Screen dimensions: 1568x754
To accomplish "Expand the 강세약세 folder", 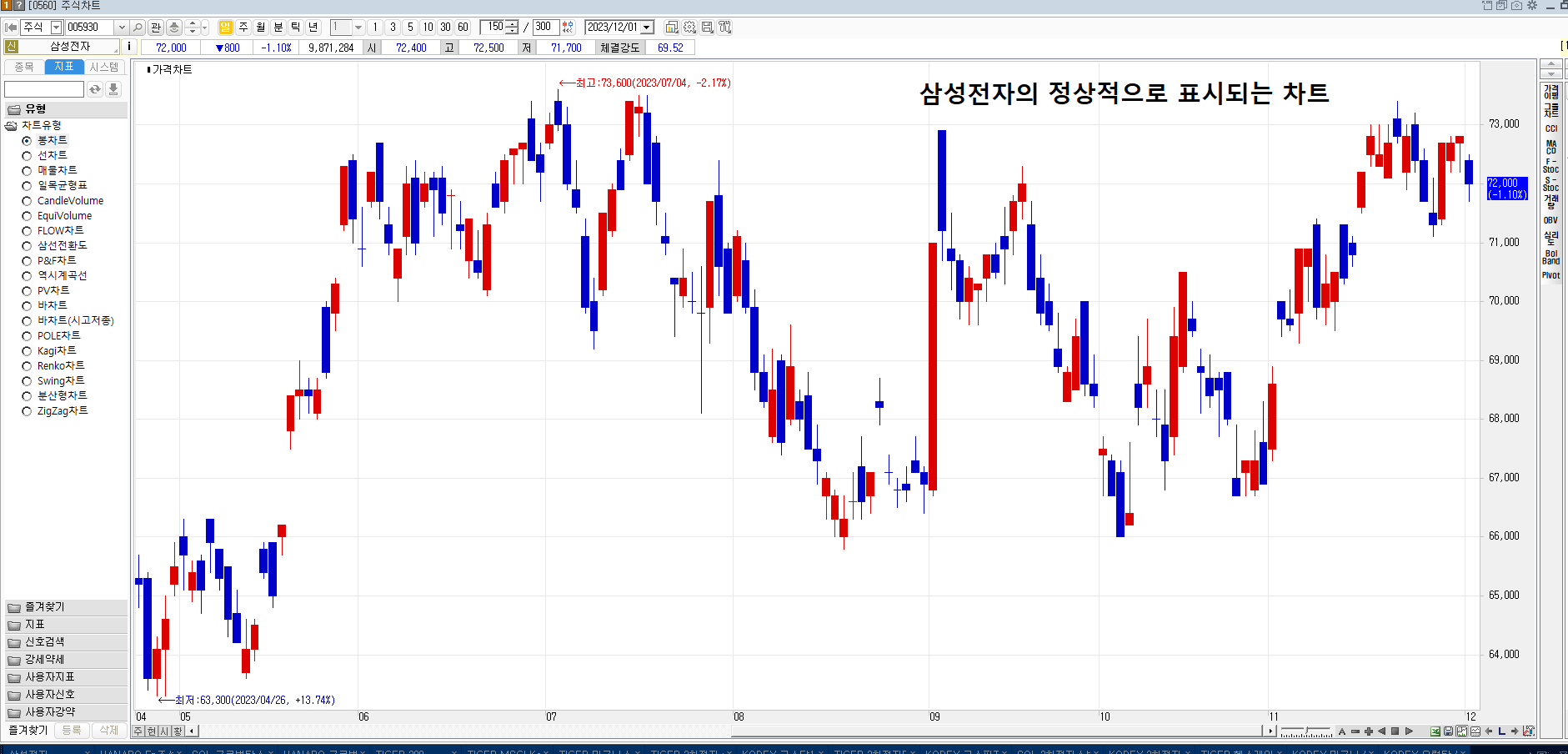I will point(44,660).
